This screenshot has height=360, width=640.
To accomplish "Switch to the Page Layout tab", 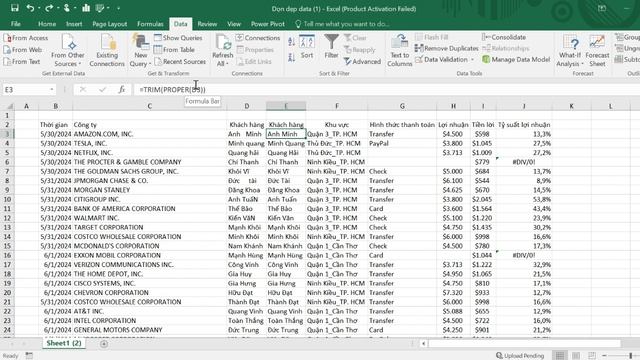I will pos(109,24).
